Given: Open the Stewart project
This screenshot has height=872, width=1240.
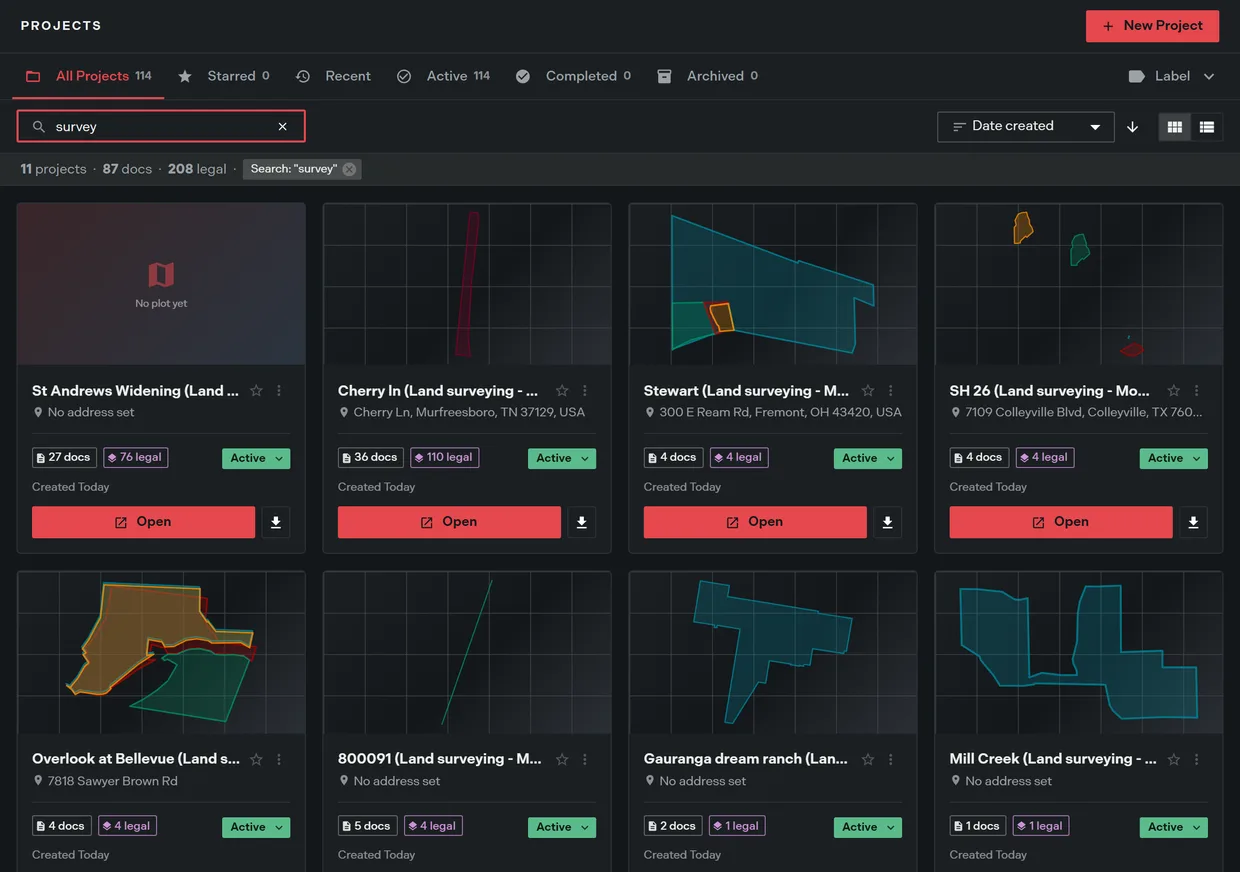Looking at the screenshot, I should (x=755, y=522).
